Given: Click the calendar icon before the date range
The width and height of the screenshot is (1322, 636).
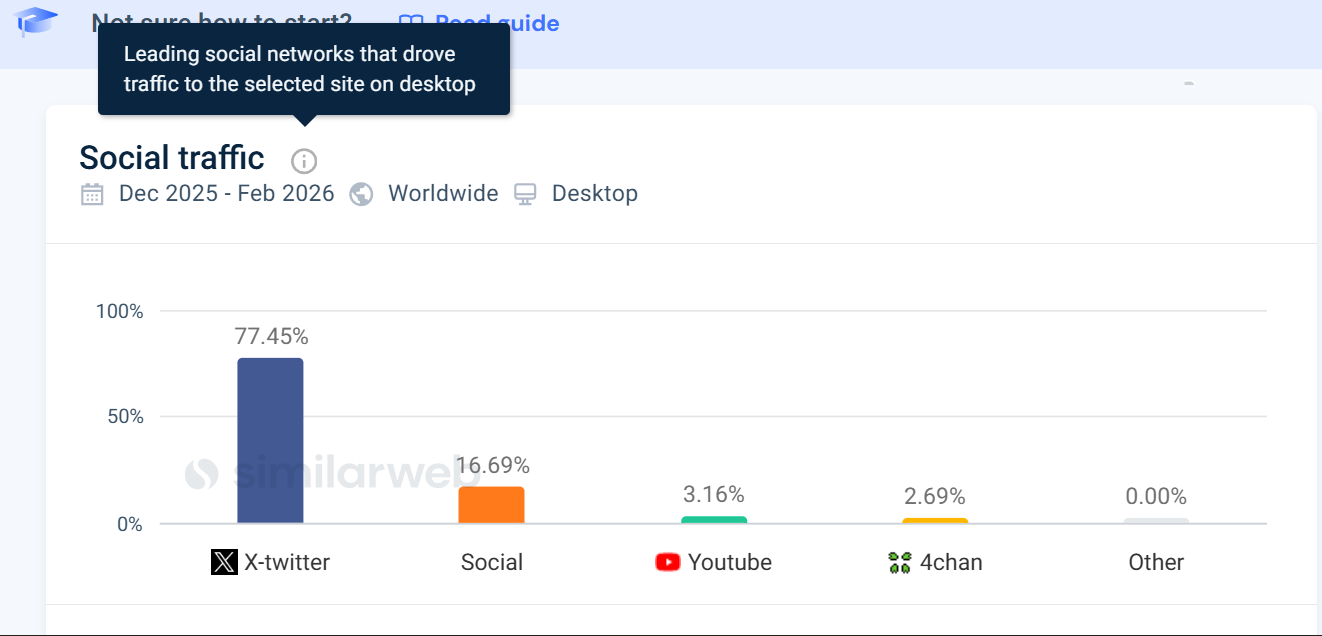Looking at the screenshot, I should 92,194.
